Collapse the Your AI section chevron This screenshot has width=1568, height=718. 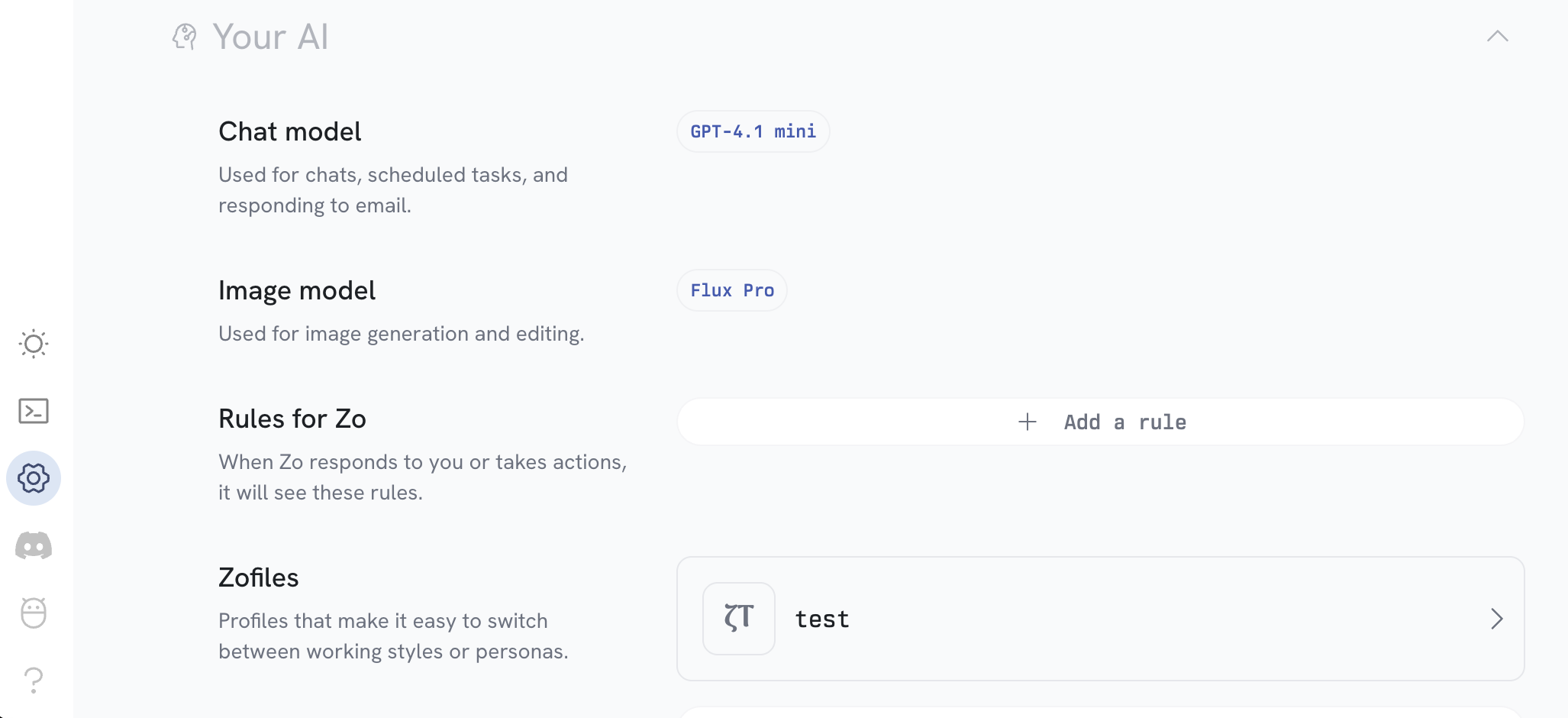coord(1498,36)
